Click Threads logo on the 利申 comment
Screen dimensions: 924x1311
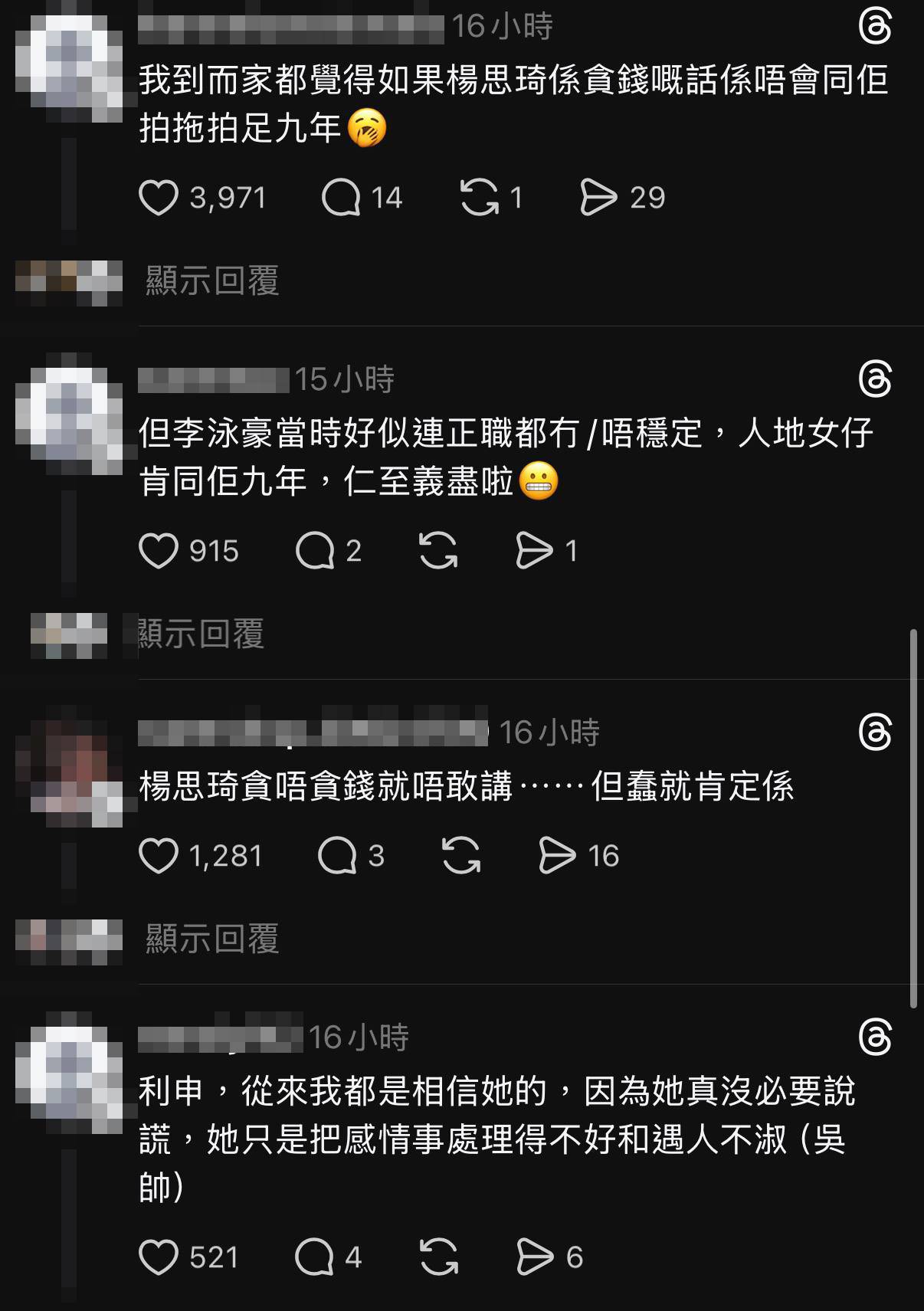pos(875,1038)
